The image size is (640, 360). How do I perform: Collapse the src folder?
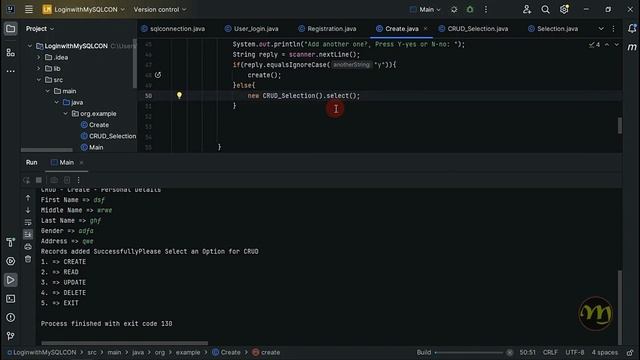(39, 80)
